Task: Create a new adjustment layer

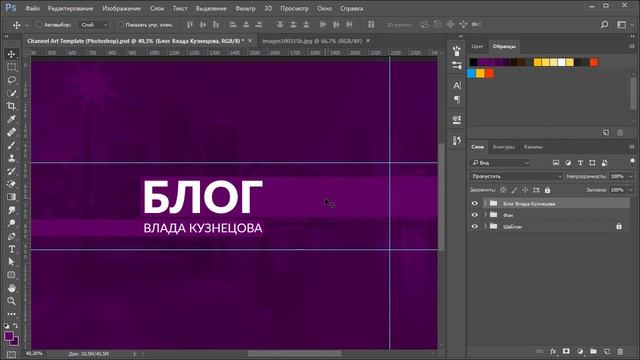Action: coord(580,351)
